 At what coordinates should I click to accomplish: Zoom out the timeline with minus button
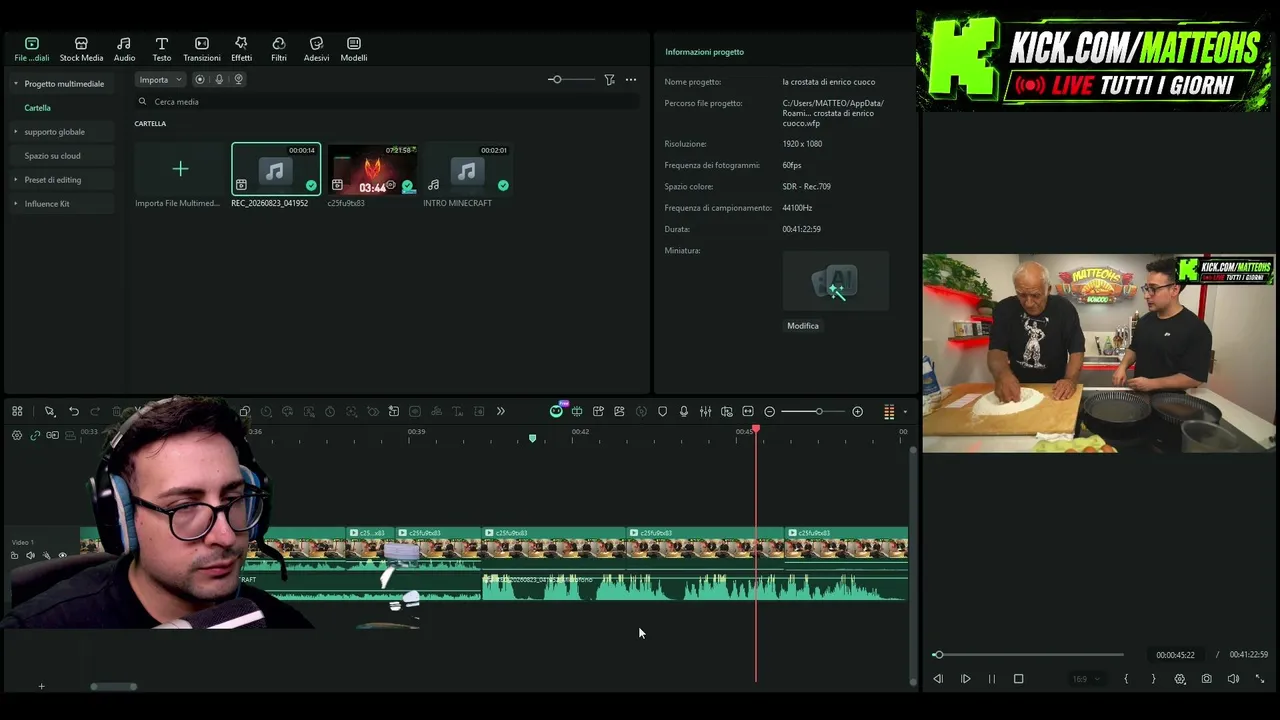tap(769, 411)
